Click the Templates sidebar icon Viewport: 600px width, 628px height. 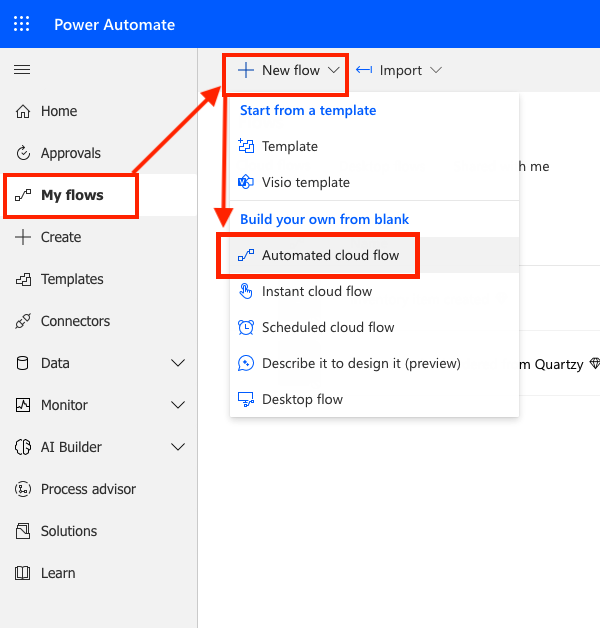tap(23, 279)
